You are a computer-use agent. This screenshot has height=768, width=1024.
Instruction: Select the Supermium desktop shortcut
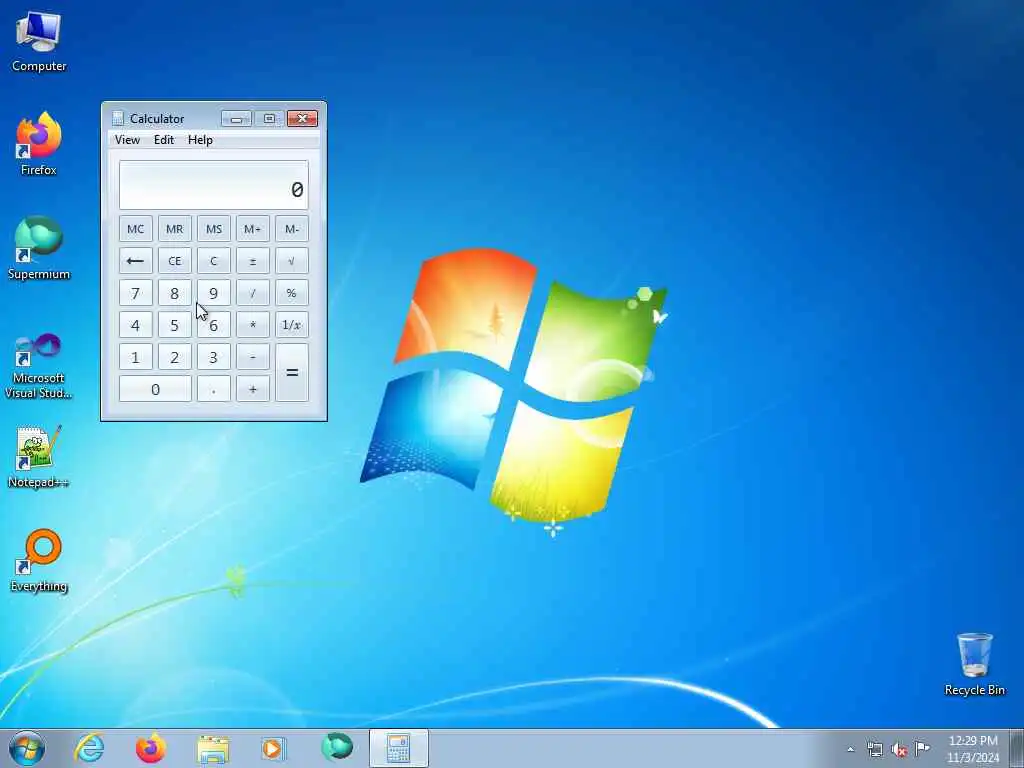point(39,248)
